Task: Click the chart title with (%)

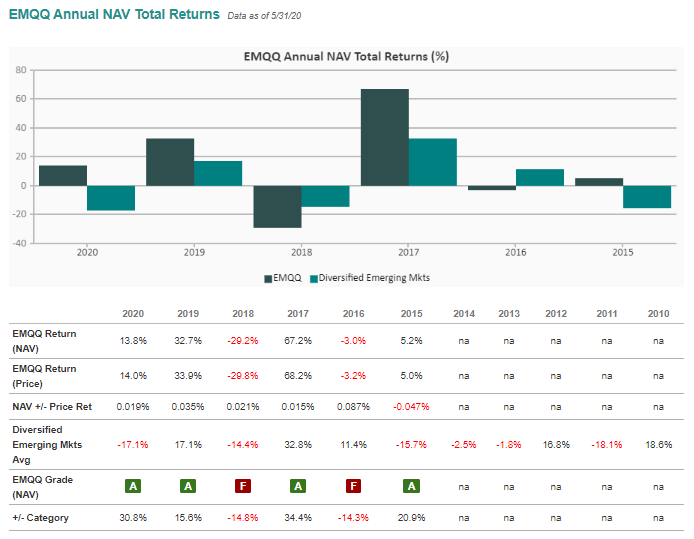Action: 347,57
